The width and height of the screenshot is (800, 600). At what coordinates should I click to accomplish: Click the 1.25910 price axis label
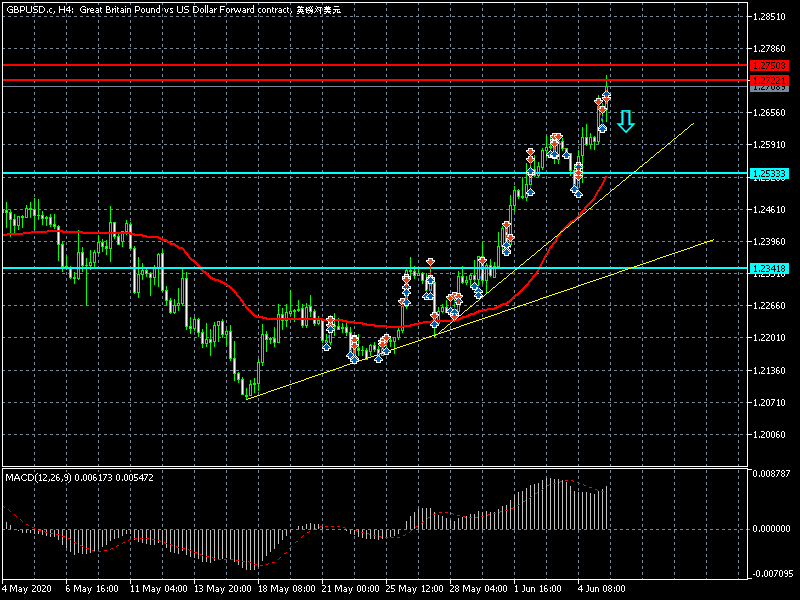tap(769, 145)
